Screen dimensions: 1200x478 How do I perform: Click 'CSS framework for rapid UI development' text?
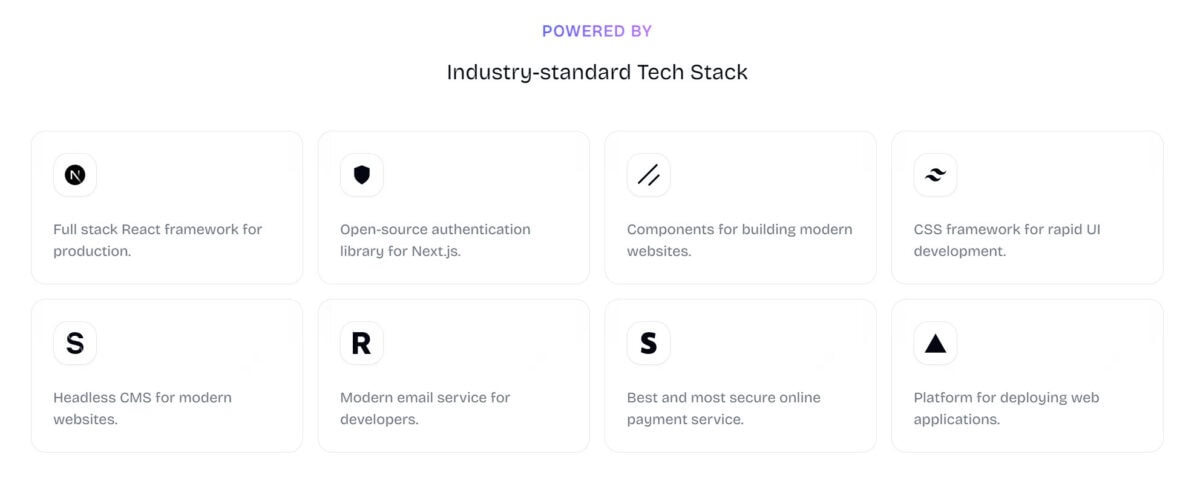point(1006,240)
